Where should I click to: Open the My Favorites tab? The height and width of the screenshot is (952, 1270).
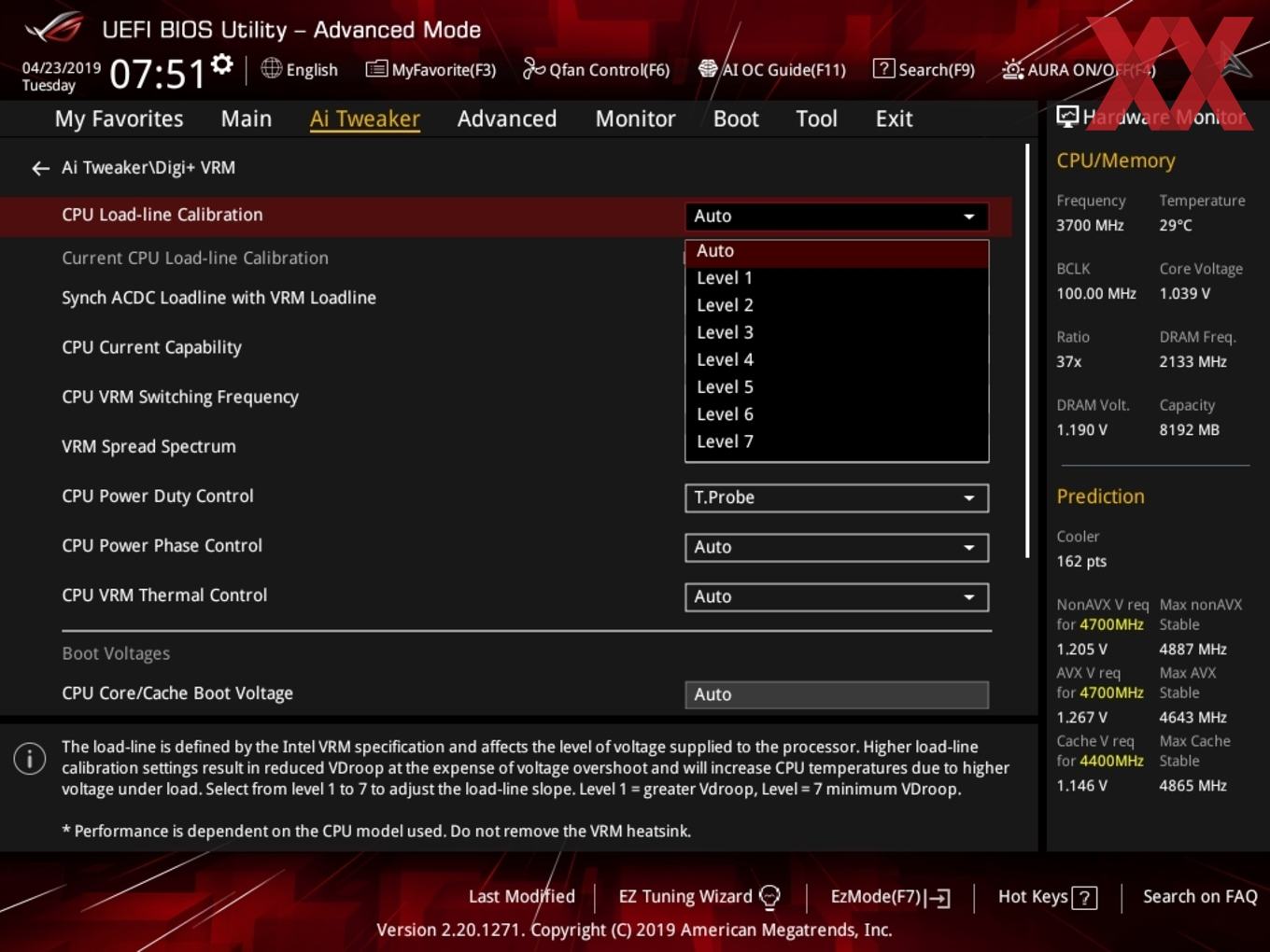pos(119,119)
